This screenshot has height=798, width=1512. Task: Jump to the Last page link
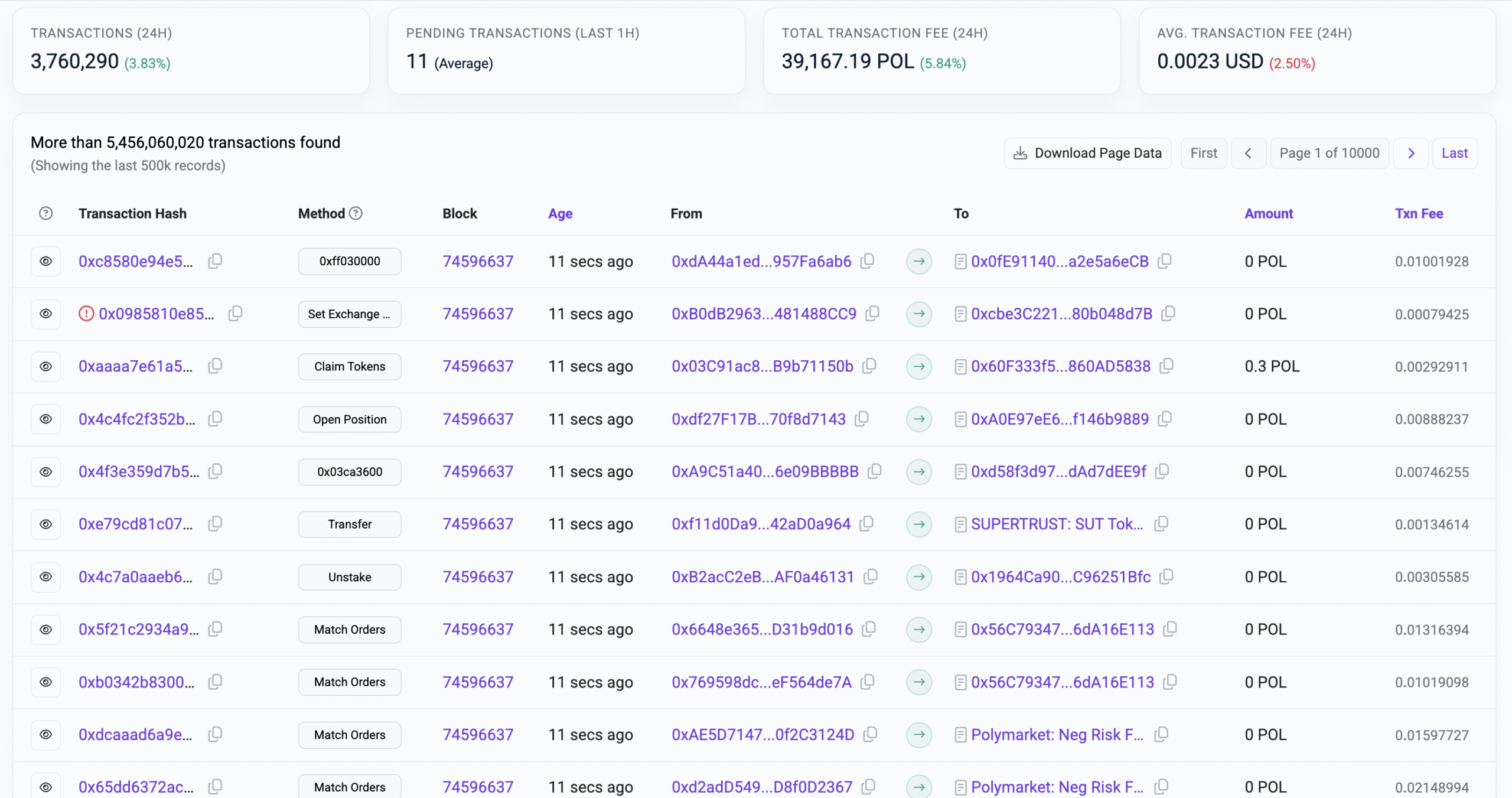click(1454, 154)
